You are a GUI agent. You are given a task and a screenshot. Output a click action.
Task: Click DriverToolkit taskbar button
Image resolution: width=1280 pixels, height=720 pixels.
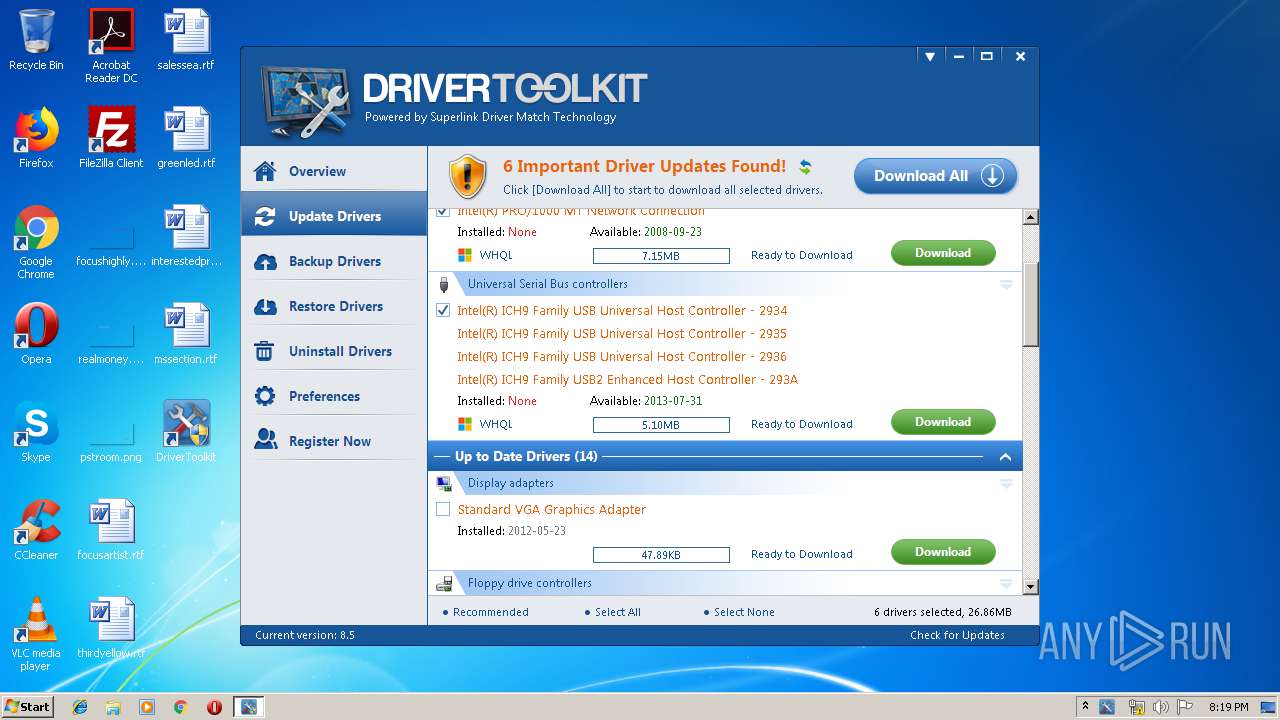248,707
